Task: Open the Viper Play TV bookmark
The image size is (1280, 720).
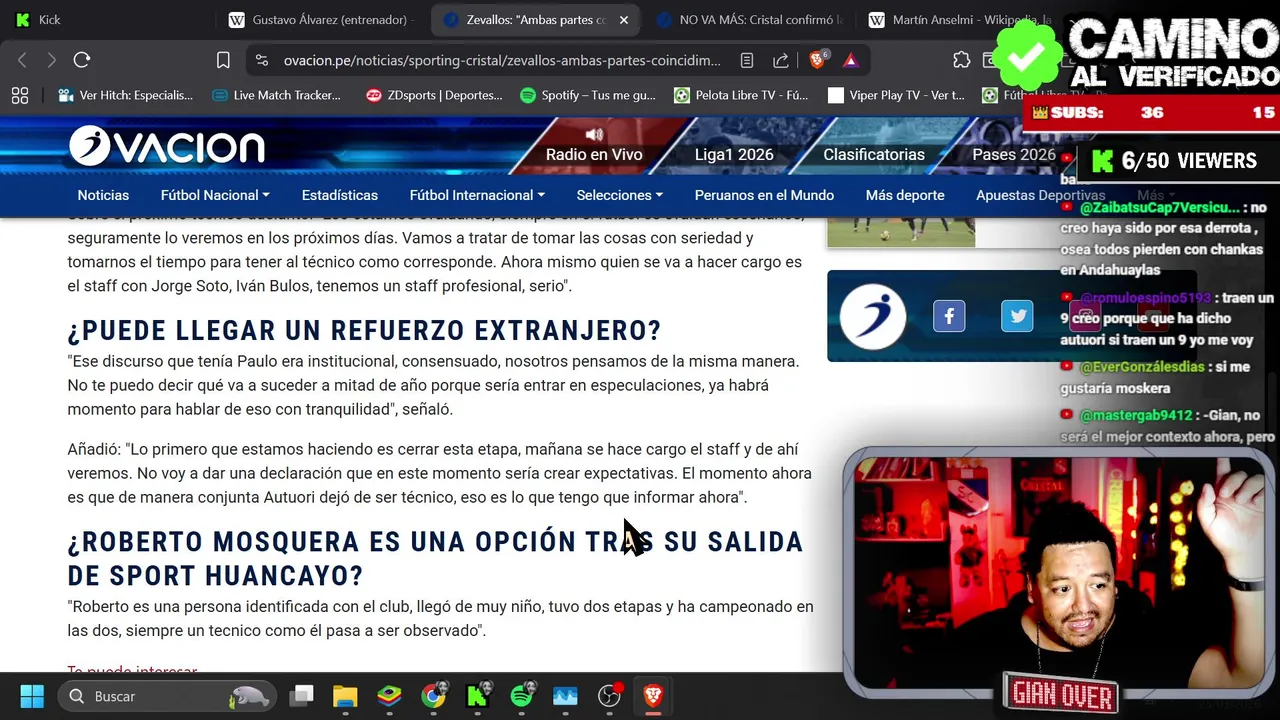Action: pos(897,95)
